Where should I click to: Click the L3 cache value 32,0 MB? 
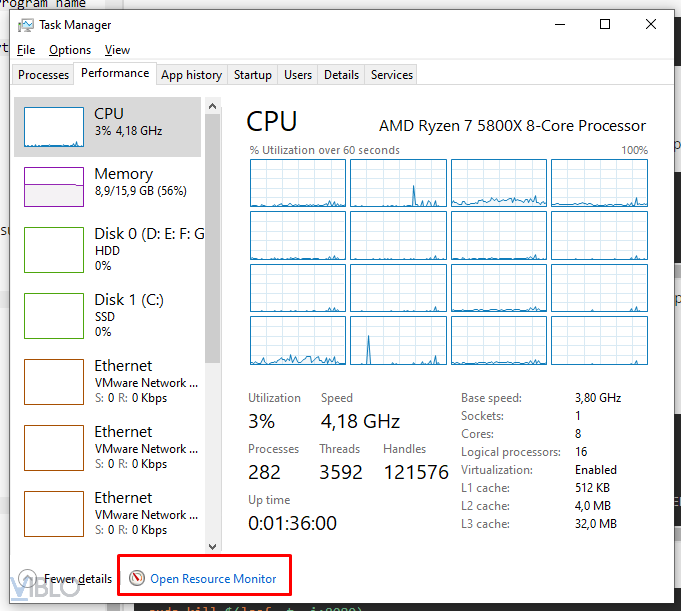pyautogui.click(x=596, y=524)
